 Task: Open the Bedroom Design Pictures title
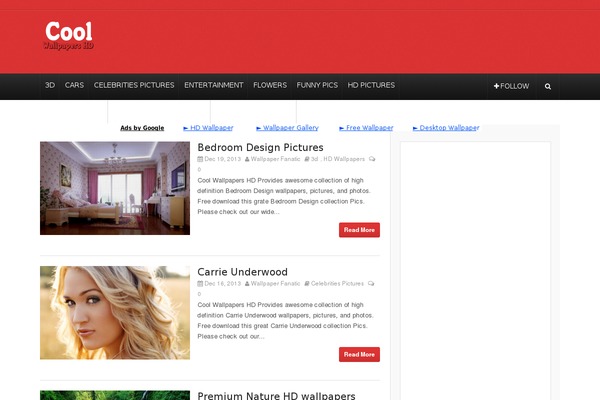(260, 147)
